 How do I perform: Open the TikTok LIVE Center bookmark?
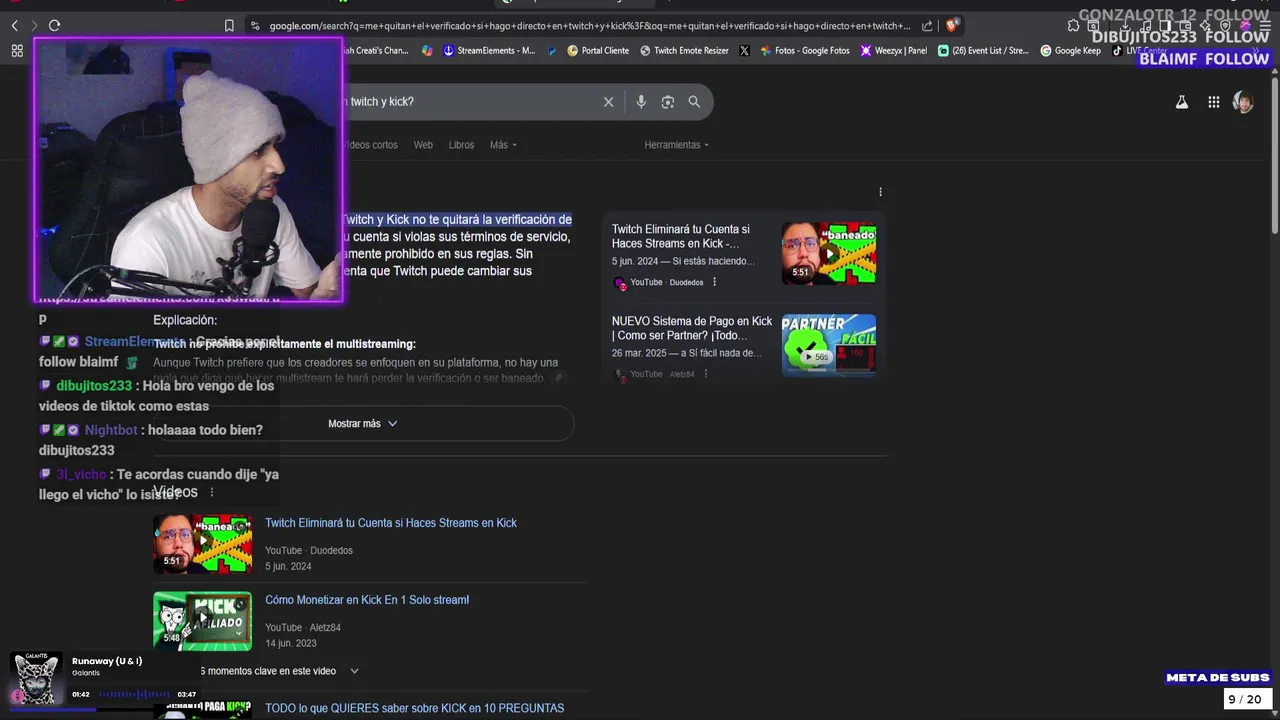1139,51
